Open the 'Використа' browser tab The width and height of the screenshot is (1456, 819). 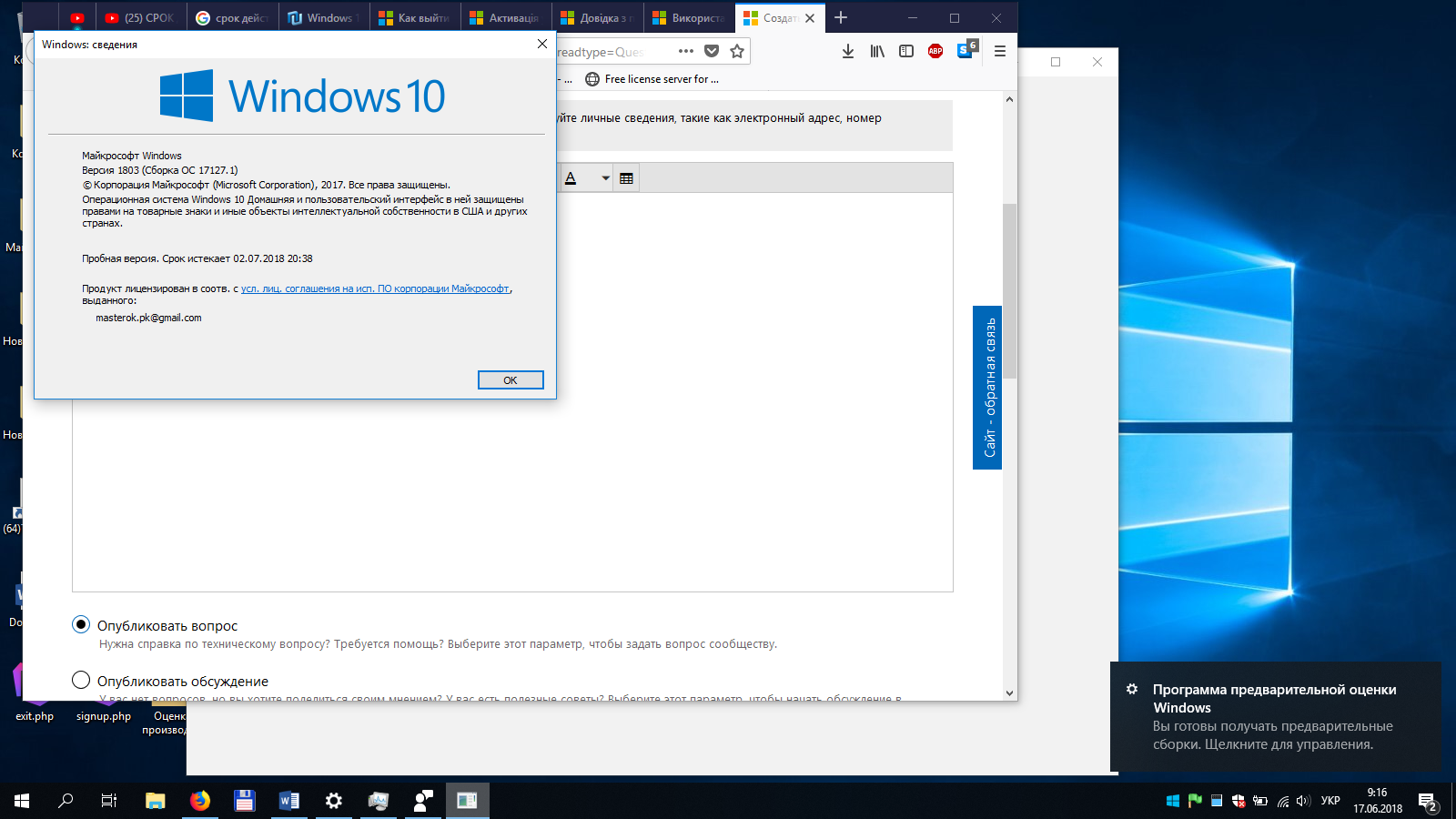point(689,17)
